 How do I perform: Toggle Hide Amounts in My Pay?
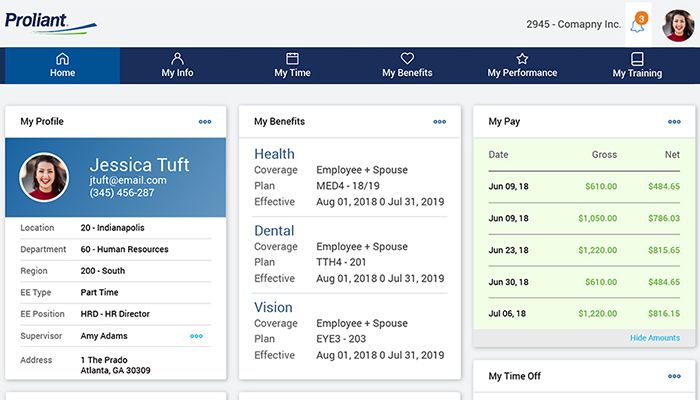(654, 338)
